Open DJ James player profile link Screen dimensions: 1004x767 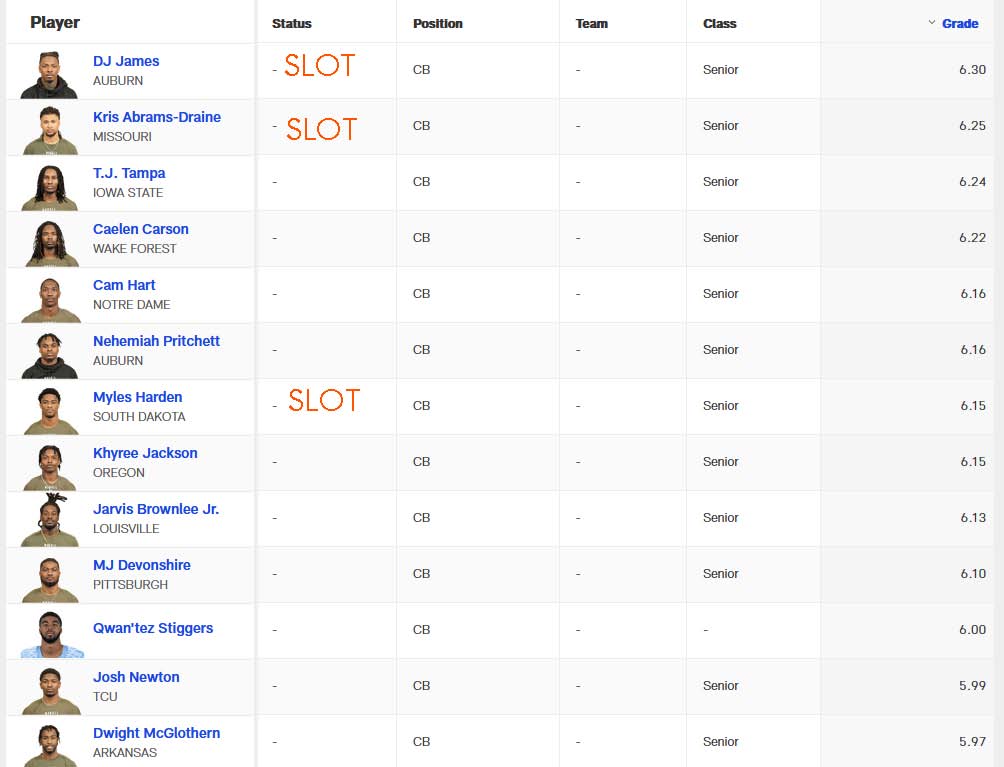(x=126, y=61)
